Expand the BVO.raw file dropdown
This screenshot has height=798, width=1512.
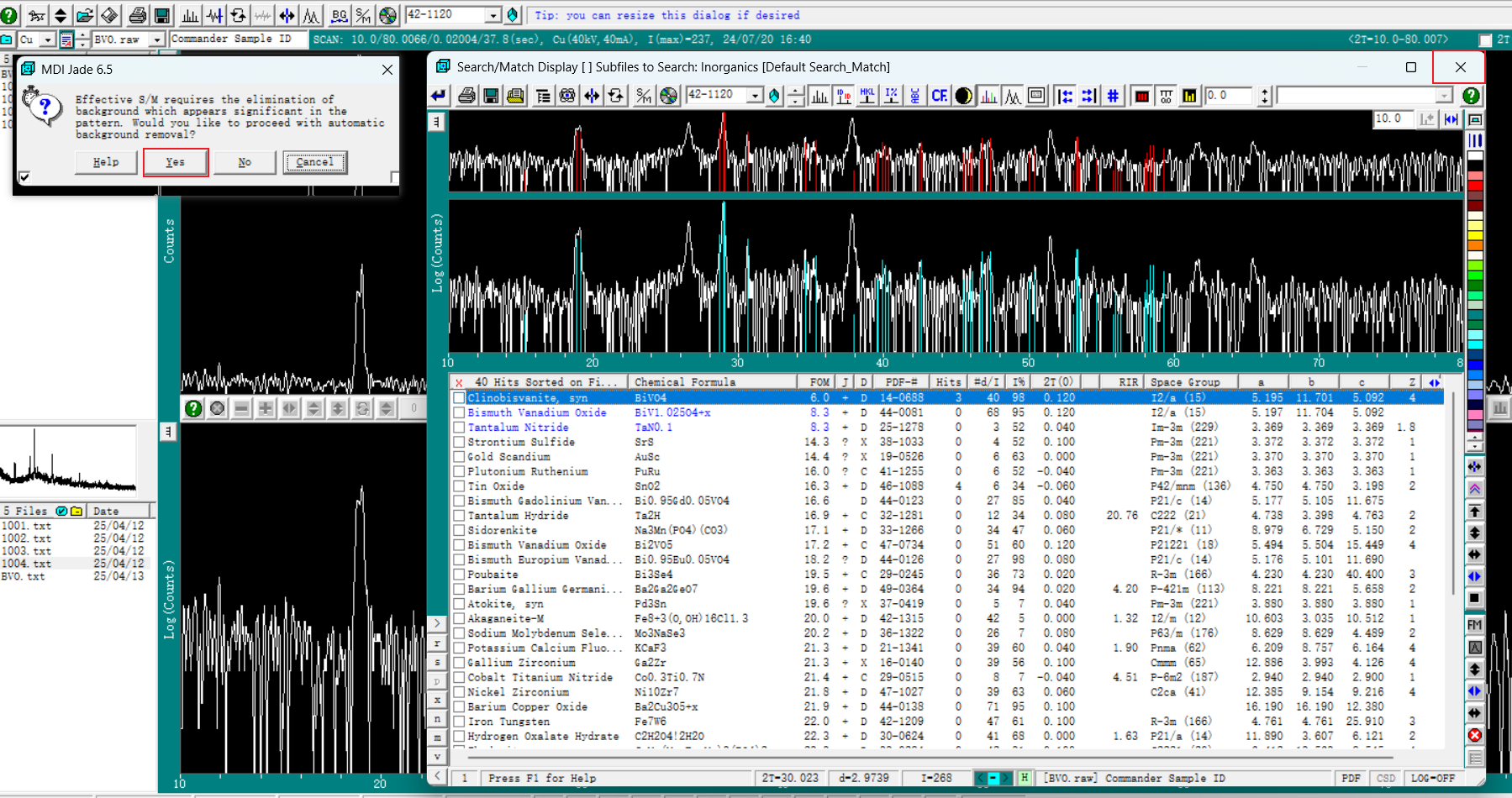tap(156, 39)
